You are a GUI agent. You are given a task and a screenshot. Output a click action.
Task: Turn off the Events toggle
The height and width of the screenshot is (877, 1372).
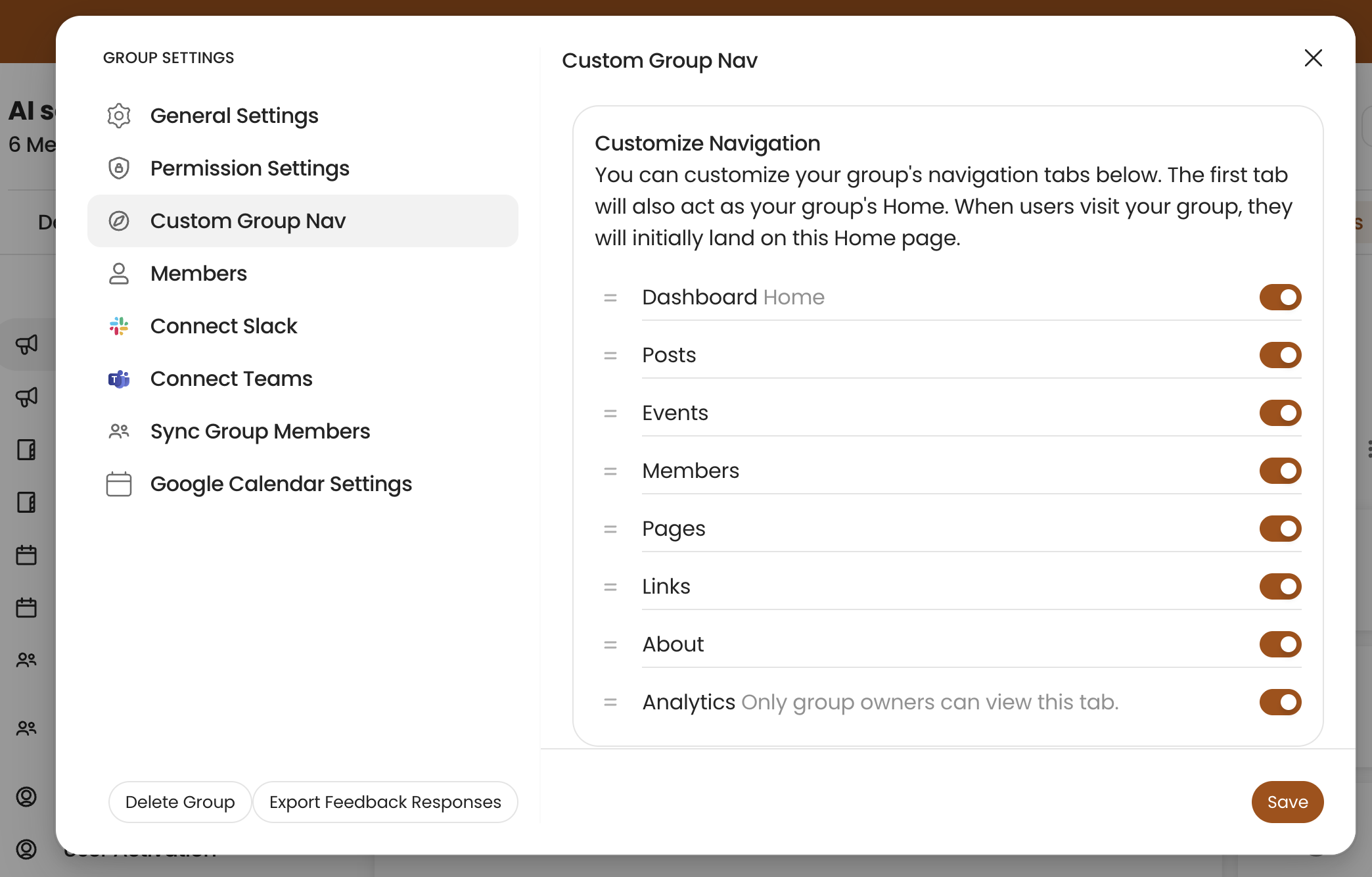[x=1280, y=413]
